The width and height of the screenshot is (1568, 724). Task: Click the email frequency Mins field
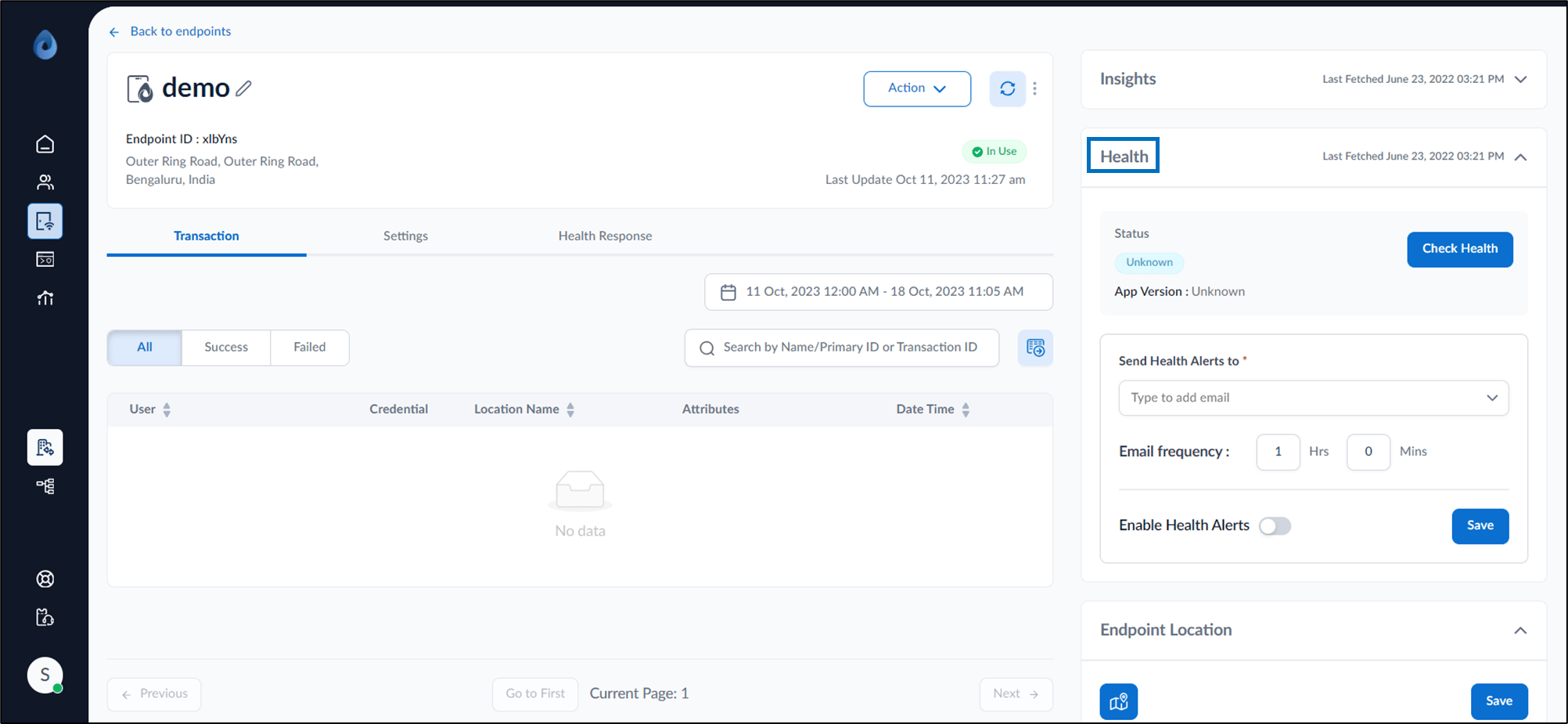1368,452
